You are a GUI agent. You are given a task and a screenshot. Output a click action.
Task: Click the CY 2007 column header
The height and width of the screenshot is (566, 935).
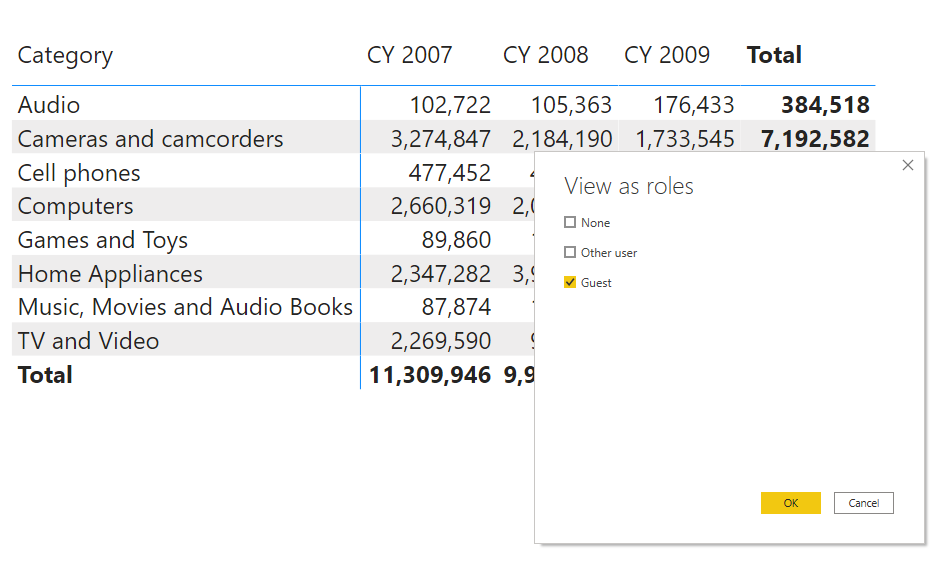coord(410,55)
